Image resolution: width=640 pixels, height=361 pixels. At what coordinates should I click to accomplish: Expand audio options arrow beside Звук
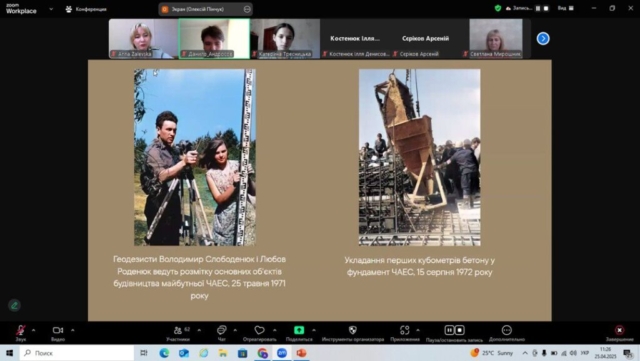(33, 330)
